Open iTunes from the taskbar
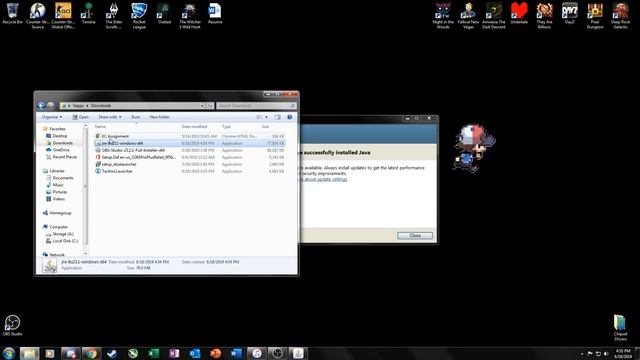Image resolution: width=640 pixels, height=360 pixels. pyautogui.click(x=257, y=353)
